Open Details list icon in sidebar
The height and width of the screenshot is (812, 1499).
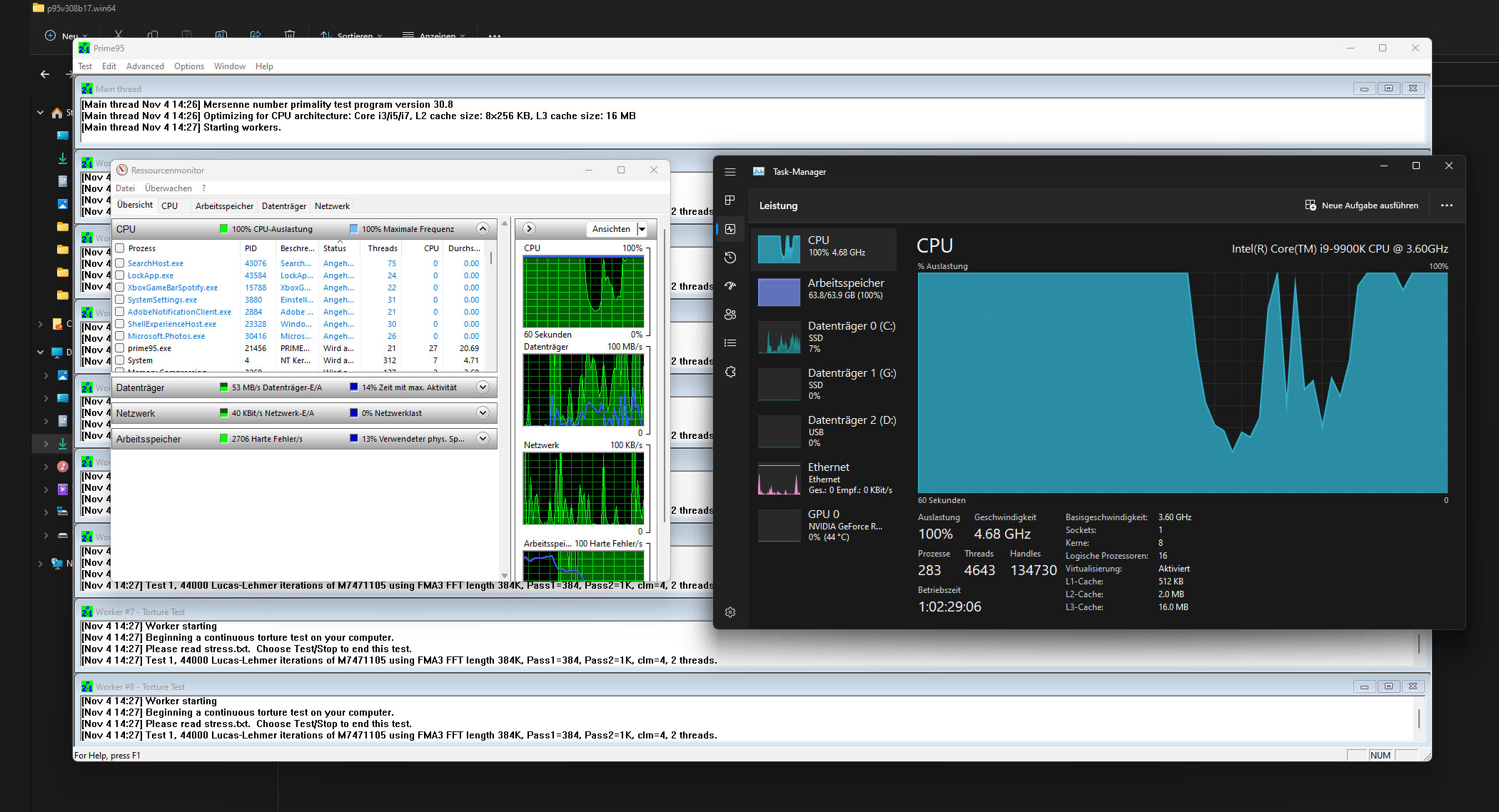click(x=730, y=343)
